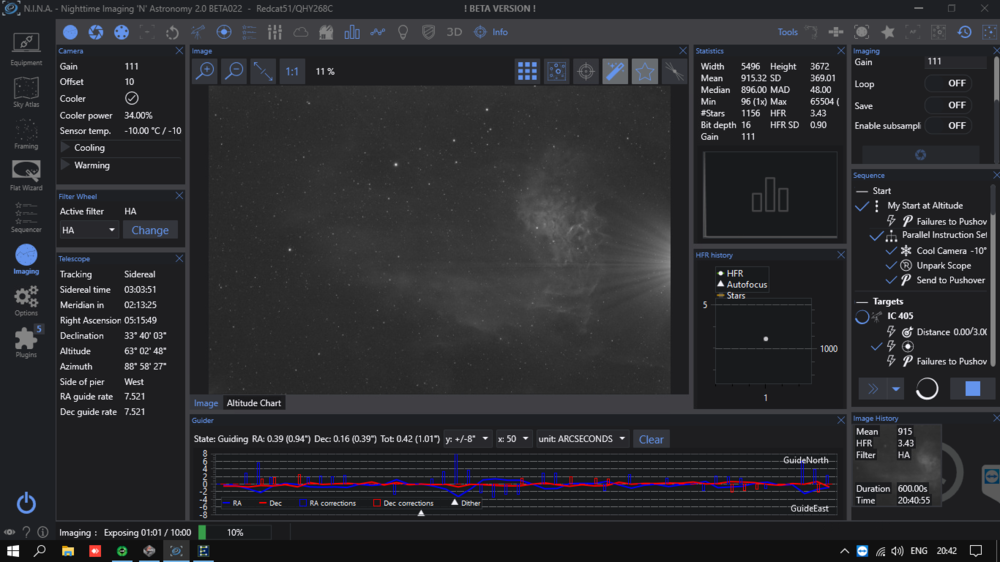Switch to the Altitude Chart tab

[x=254, y=403]
